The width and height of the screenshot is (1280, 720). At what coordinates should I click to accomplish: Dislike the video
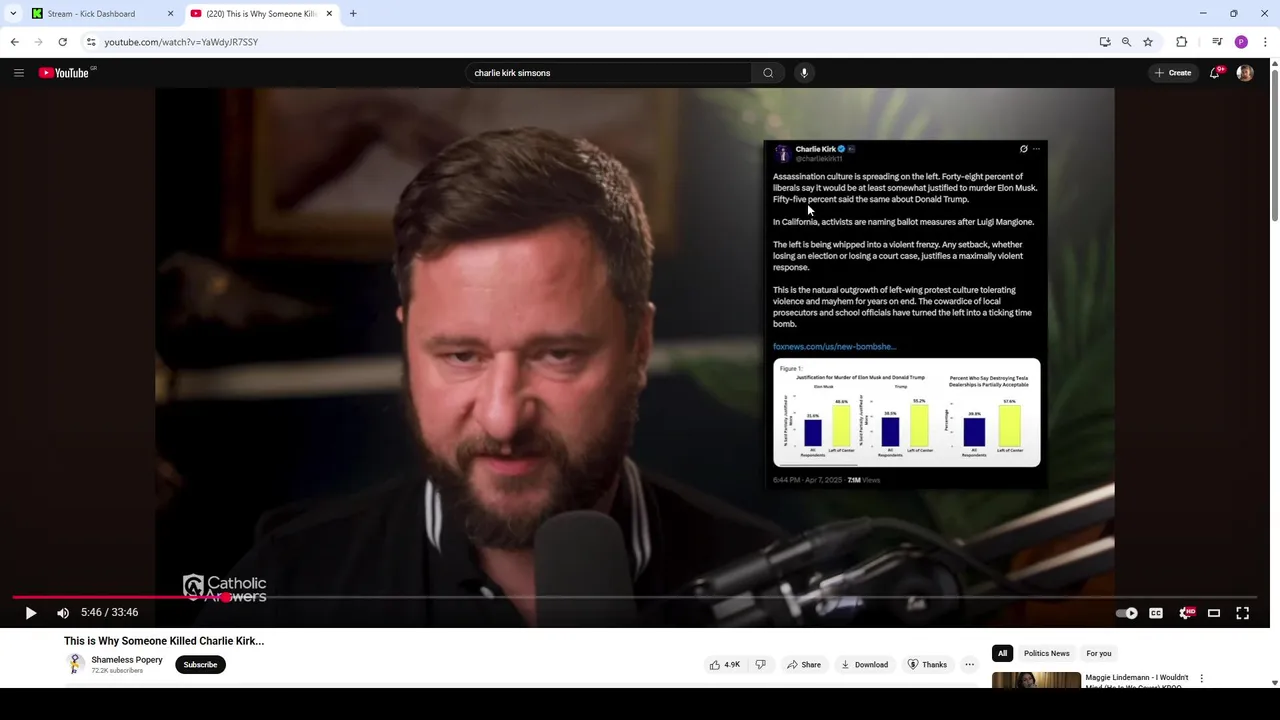pyautogui.click(x=761, y=665)
